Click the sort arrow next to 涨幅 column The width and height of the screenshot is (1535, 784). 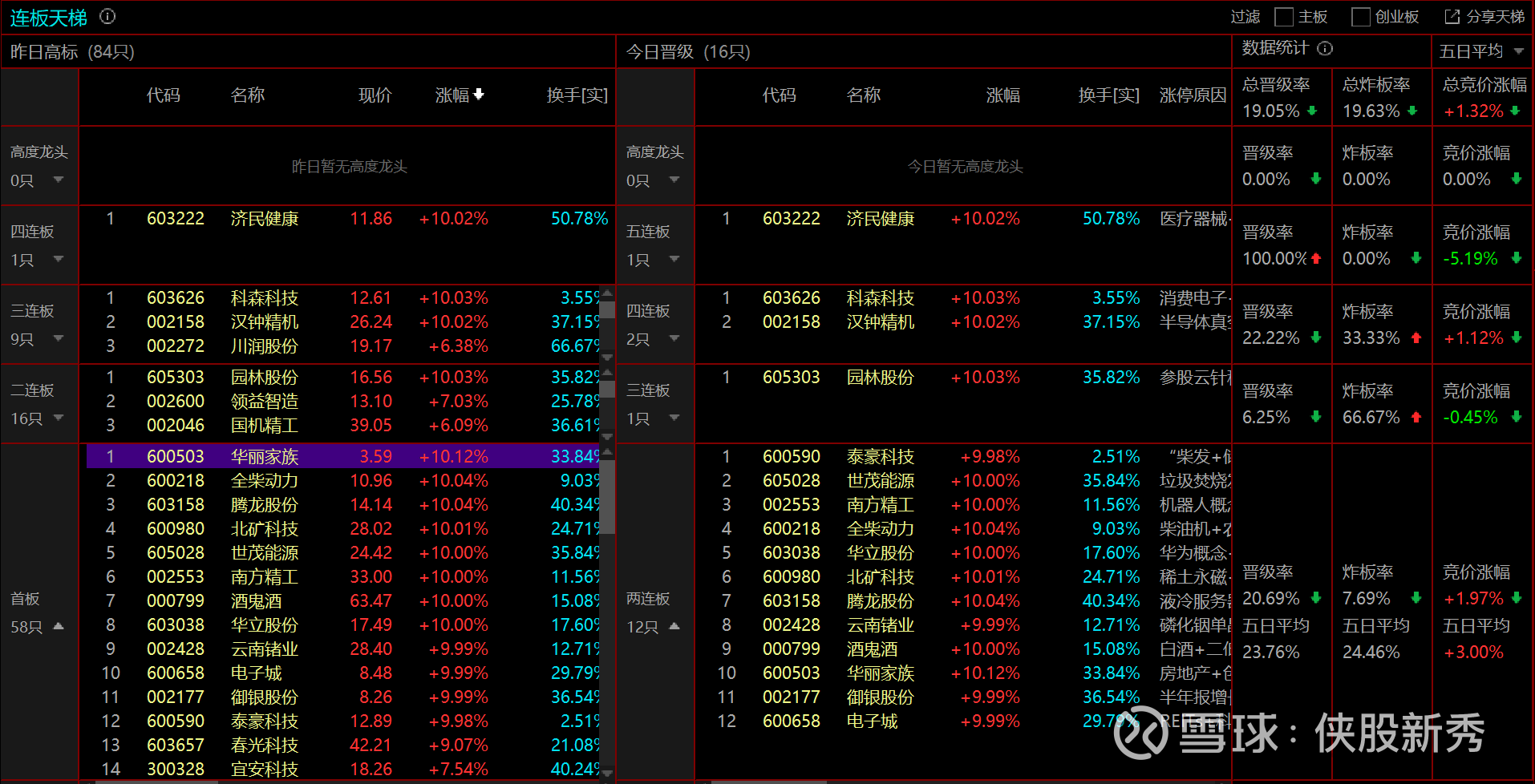click(x=479, y=95)
